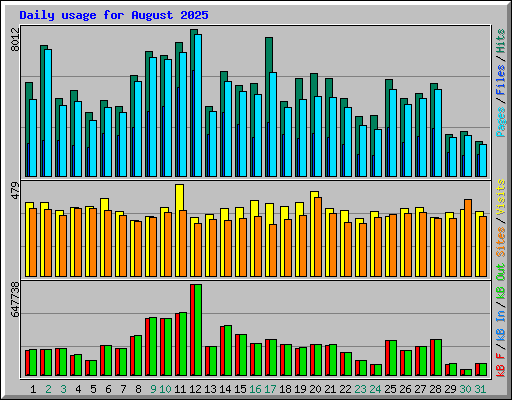
Task: Select day label 6 on the x-axis
Action: [x=108, y=389]
